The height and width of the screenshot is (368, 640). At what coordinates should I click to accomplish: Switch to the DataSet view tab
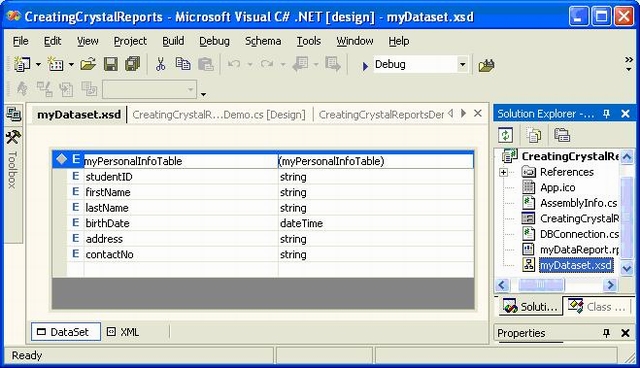click(x=66, y=332)
